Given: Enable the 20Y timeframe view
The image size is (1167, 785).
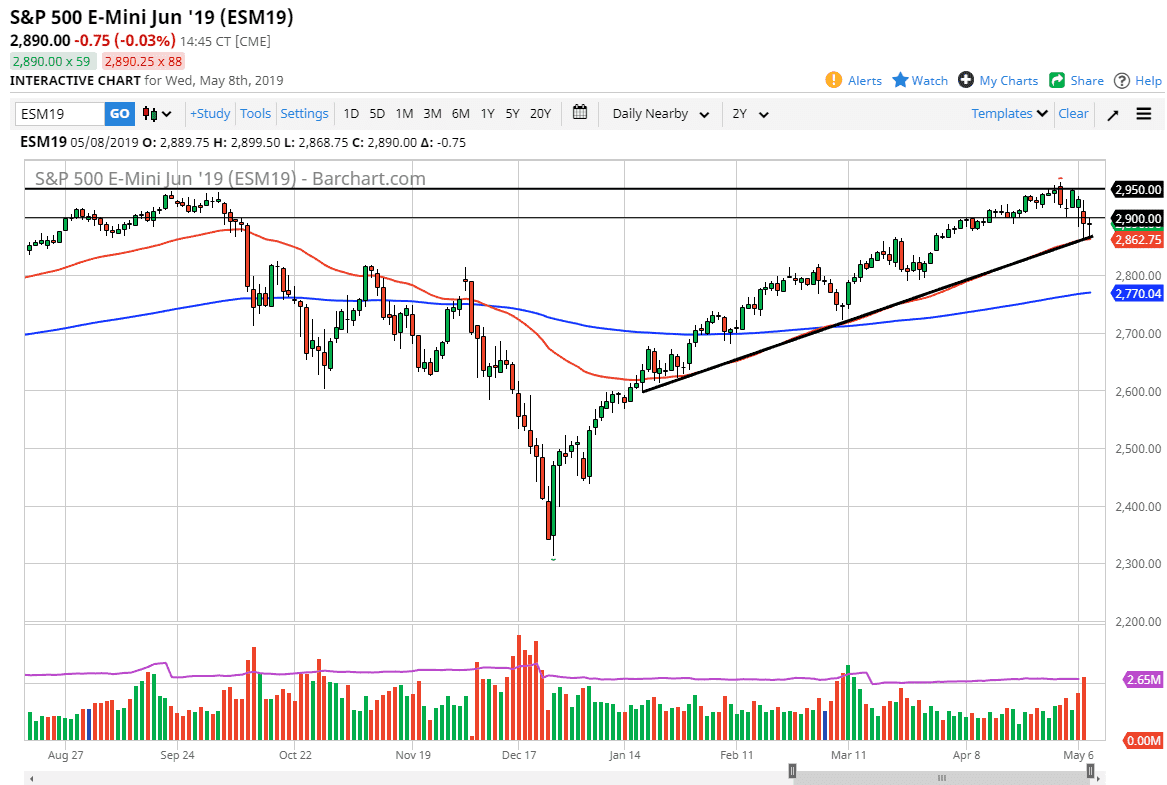Looking at the screenshot, I should point(540,114).
